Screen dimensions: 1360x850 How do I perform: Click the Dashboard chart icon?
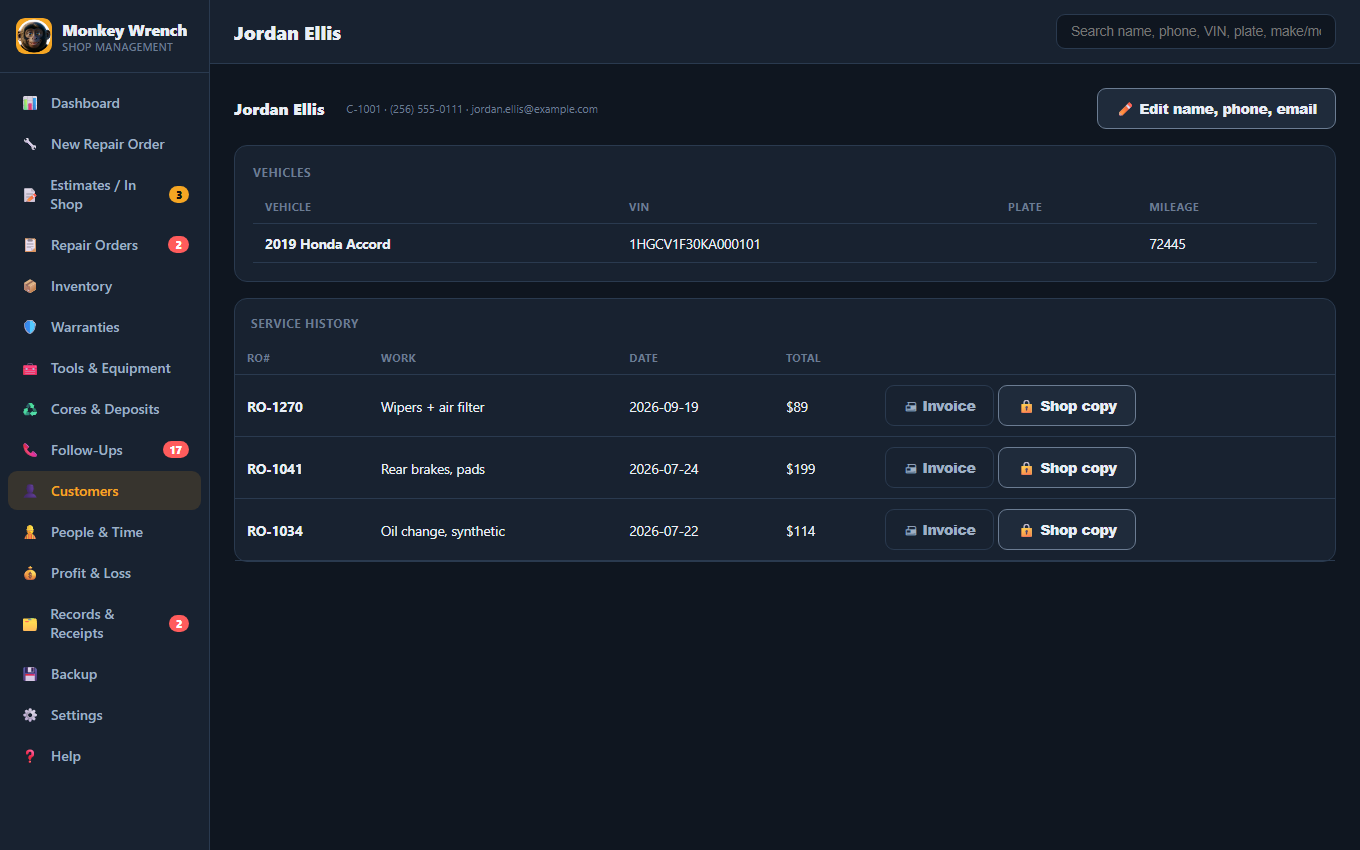[x=30, y=103]
